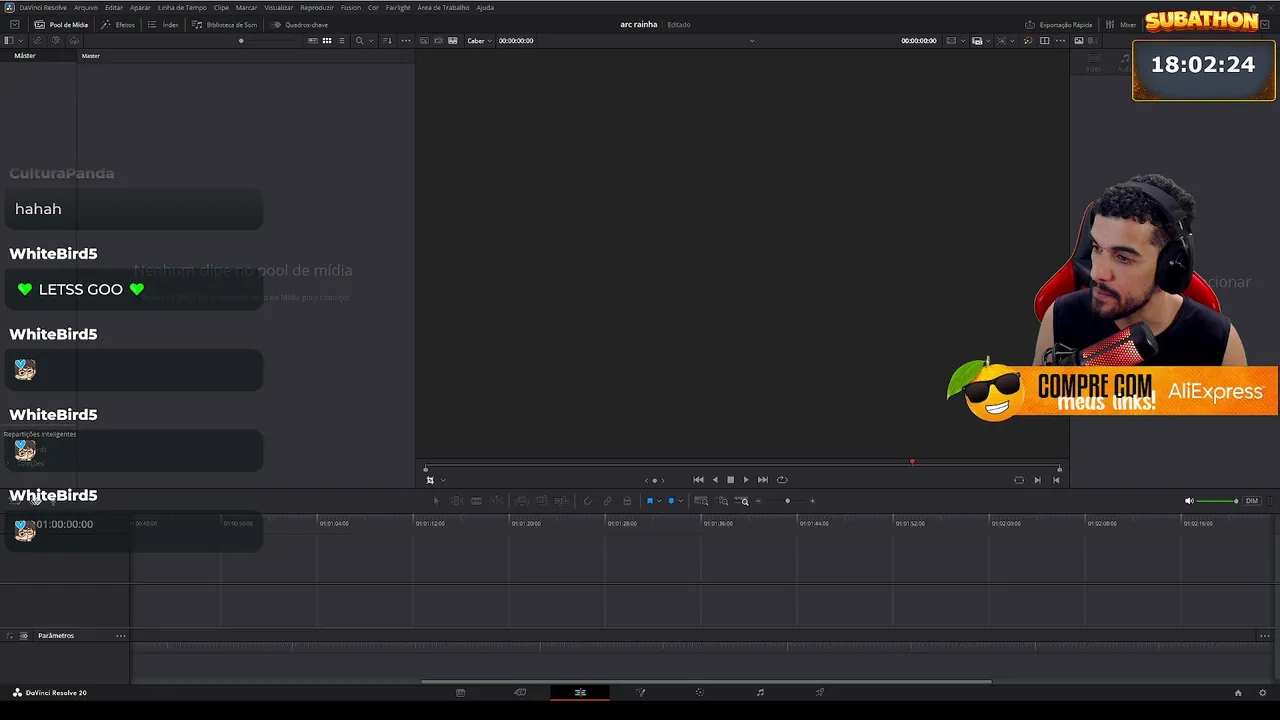Go to previous edit point in viewer

pyautogui.click(x=1056, y=480)
